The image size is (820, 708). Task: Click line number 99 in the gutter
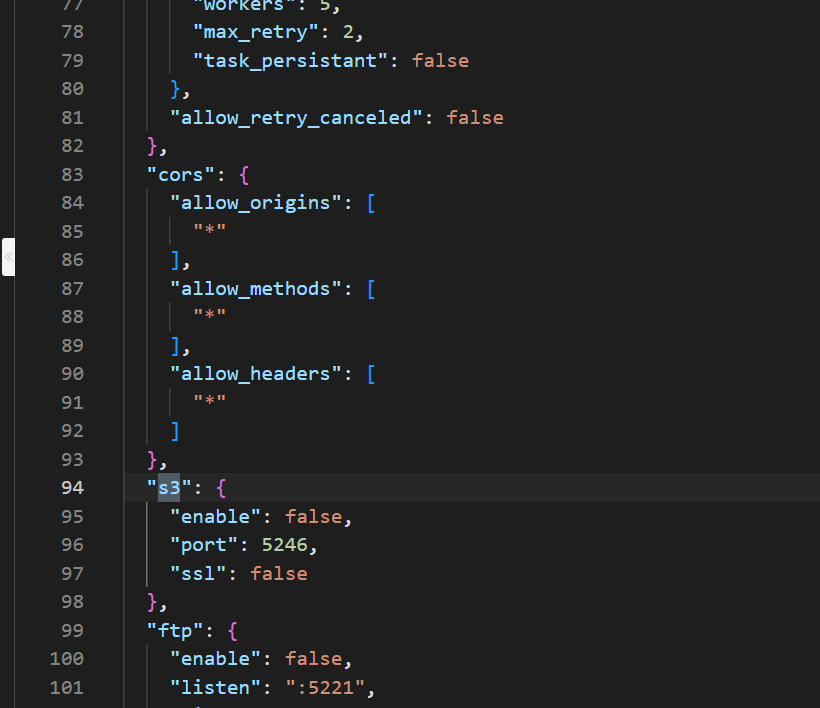coord(72,630)
